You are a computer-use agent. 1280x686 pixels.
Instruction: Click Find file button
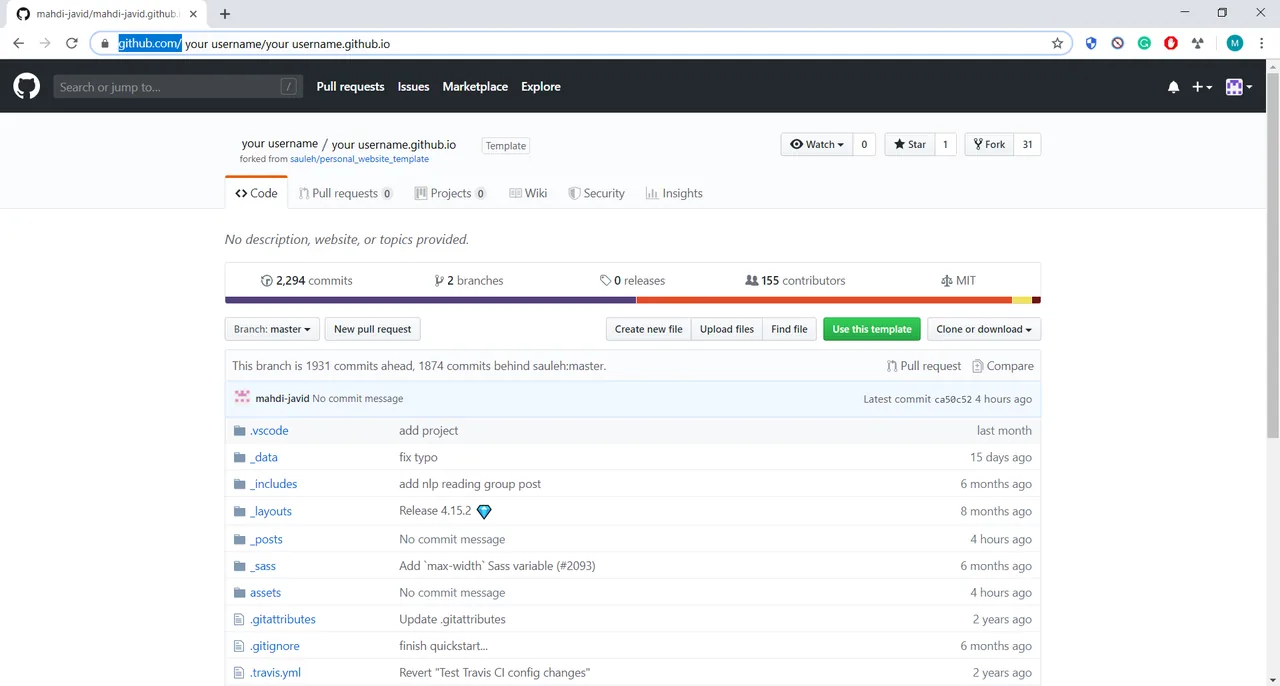[x=789, y=329]
